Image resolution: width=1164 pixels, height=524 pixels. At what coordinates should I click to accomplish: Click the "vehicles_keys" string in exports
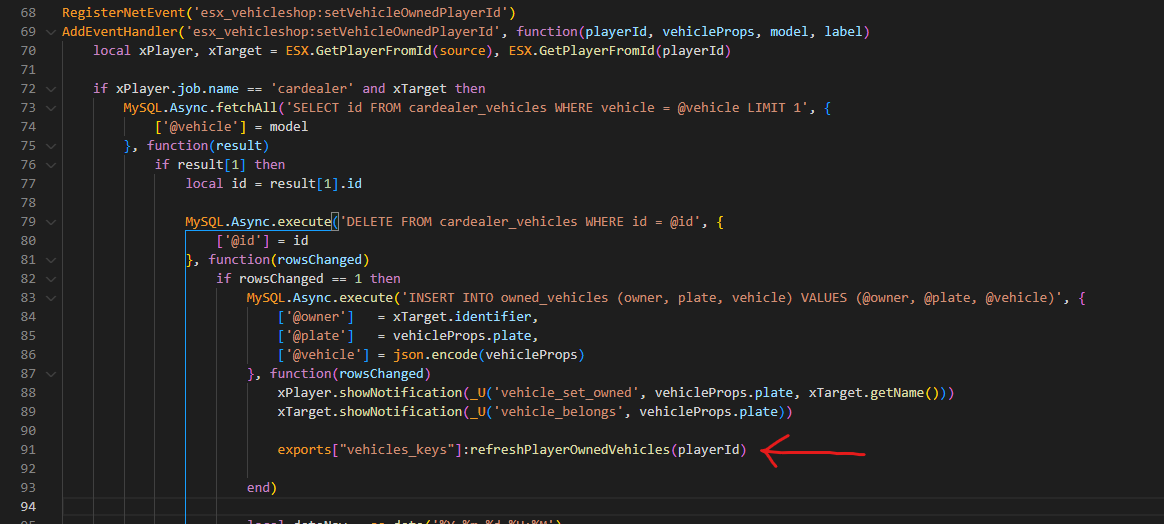coord(398,450)
